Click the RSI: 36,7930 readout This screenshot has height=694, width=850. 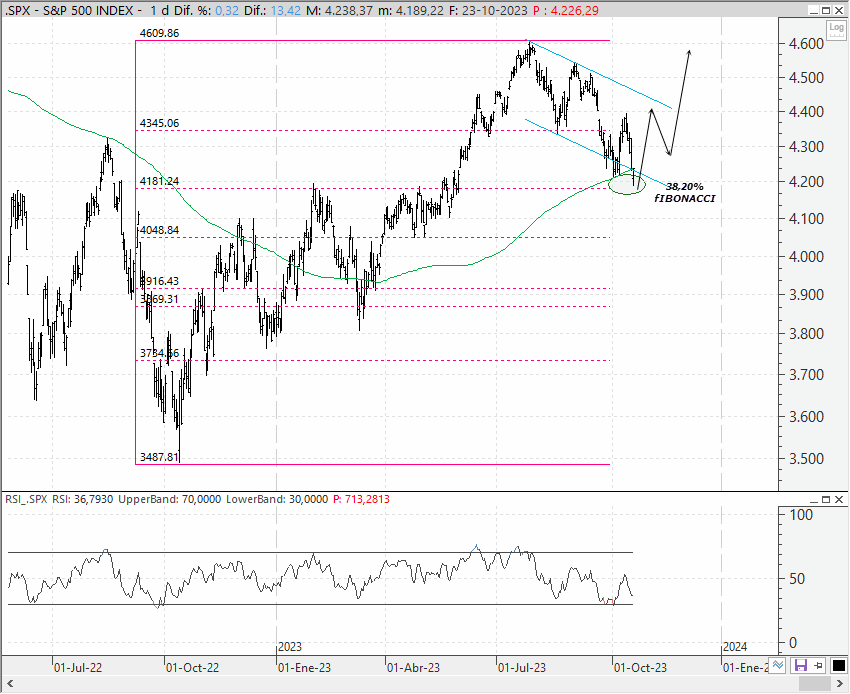pos(82,499)
